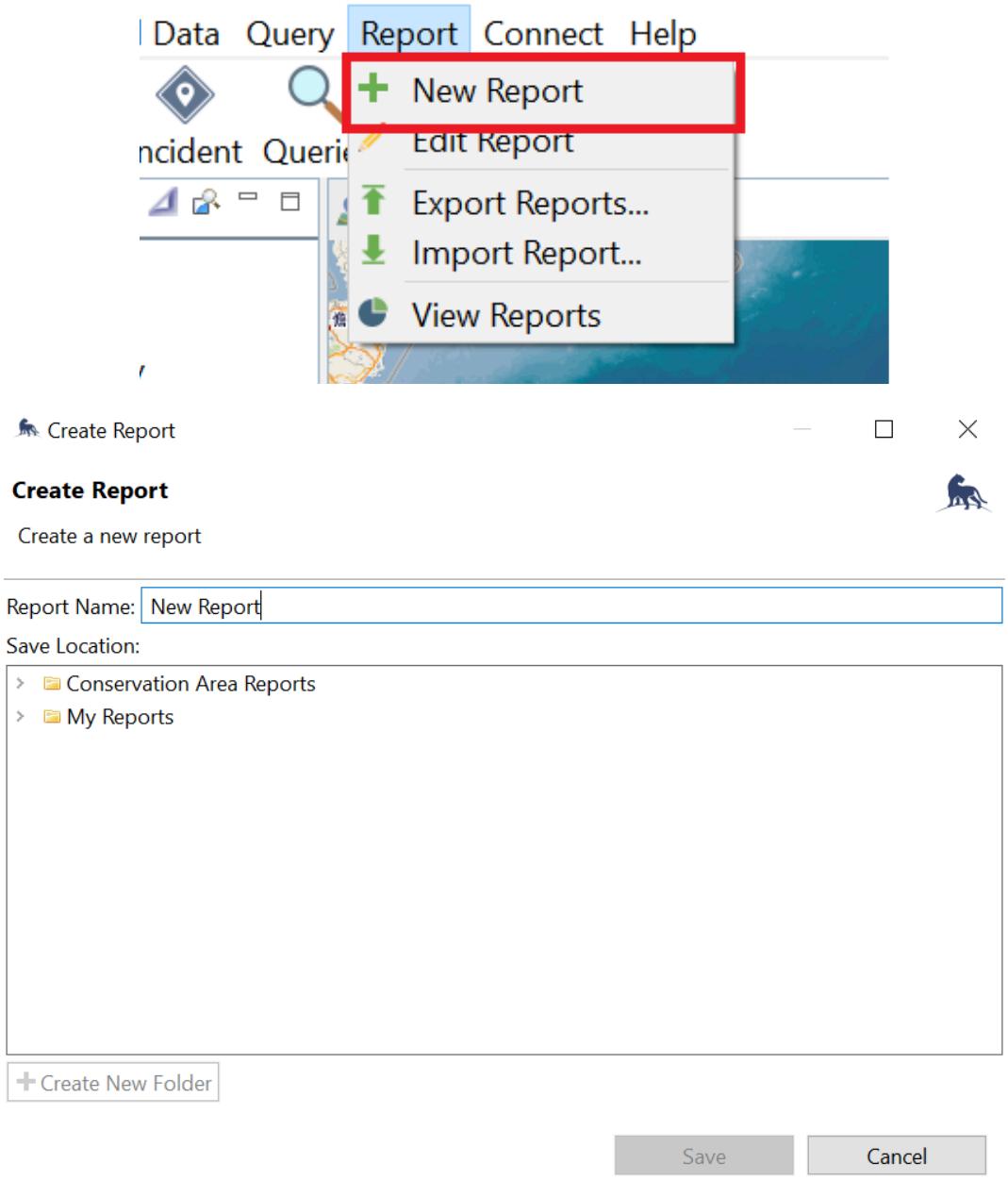Choose Export Reports... entry
This screenshot has height=1180, width=1008.
[x=542, y=203]
